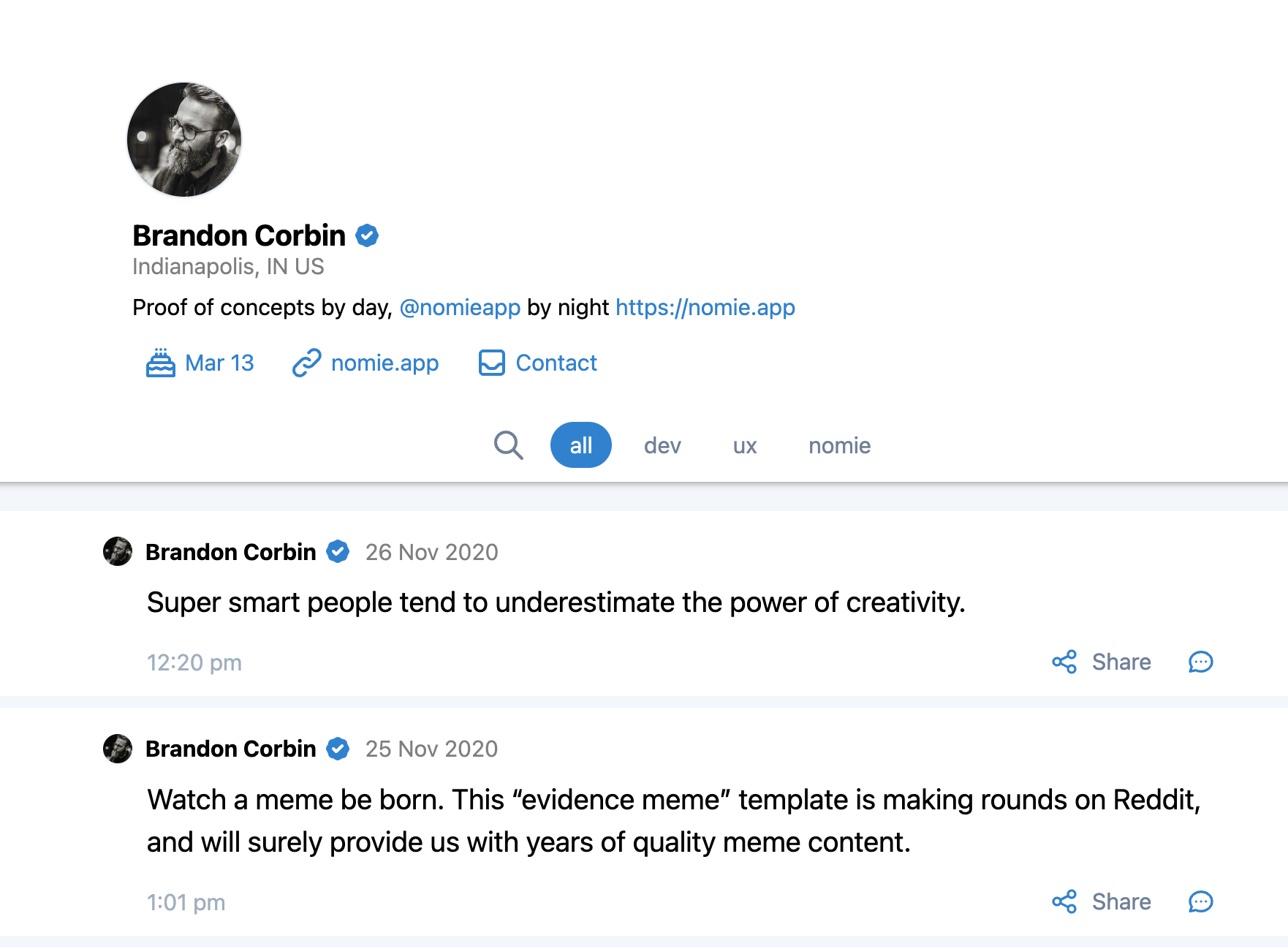The image size is (1288, 949).
Task: Click the search magnifier icon
Action: click(508, 445)
